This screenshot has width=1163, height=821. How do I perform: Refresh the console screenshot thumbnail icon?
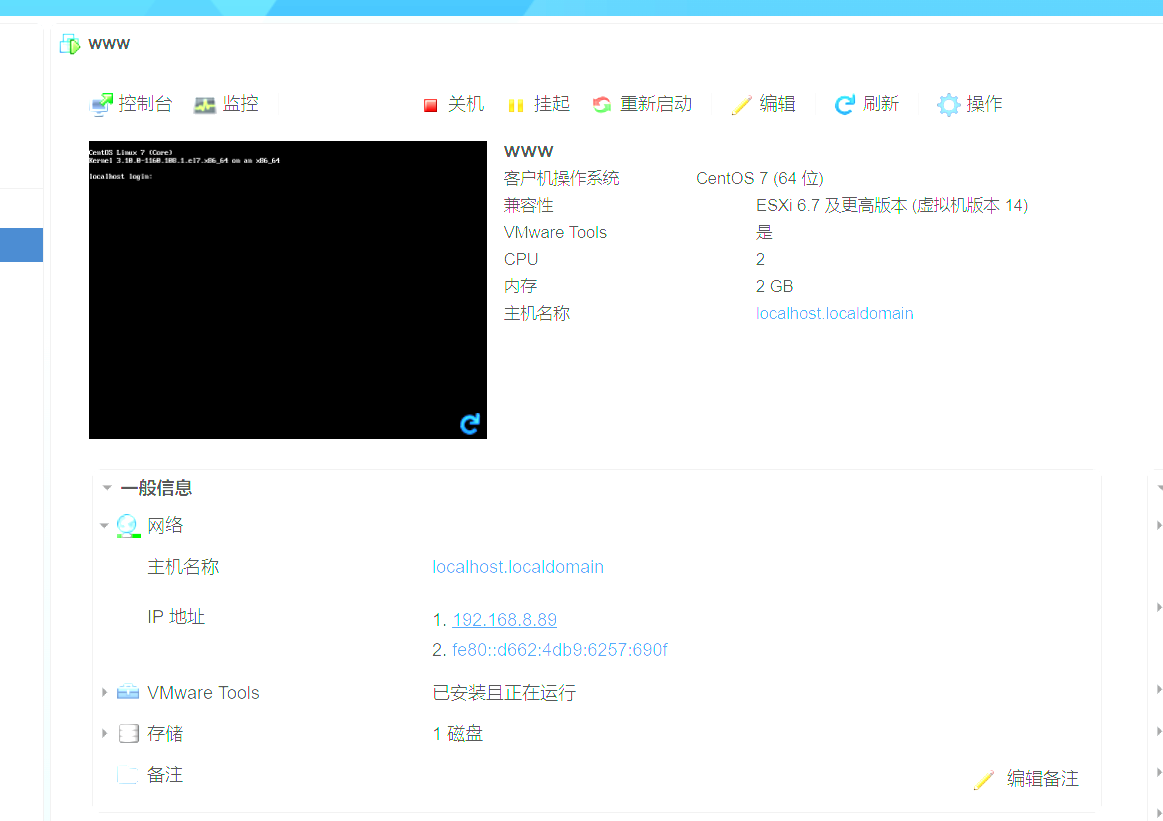469,424
